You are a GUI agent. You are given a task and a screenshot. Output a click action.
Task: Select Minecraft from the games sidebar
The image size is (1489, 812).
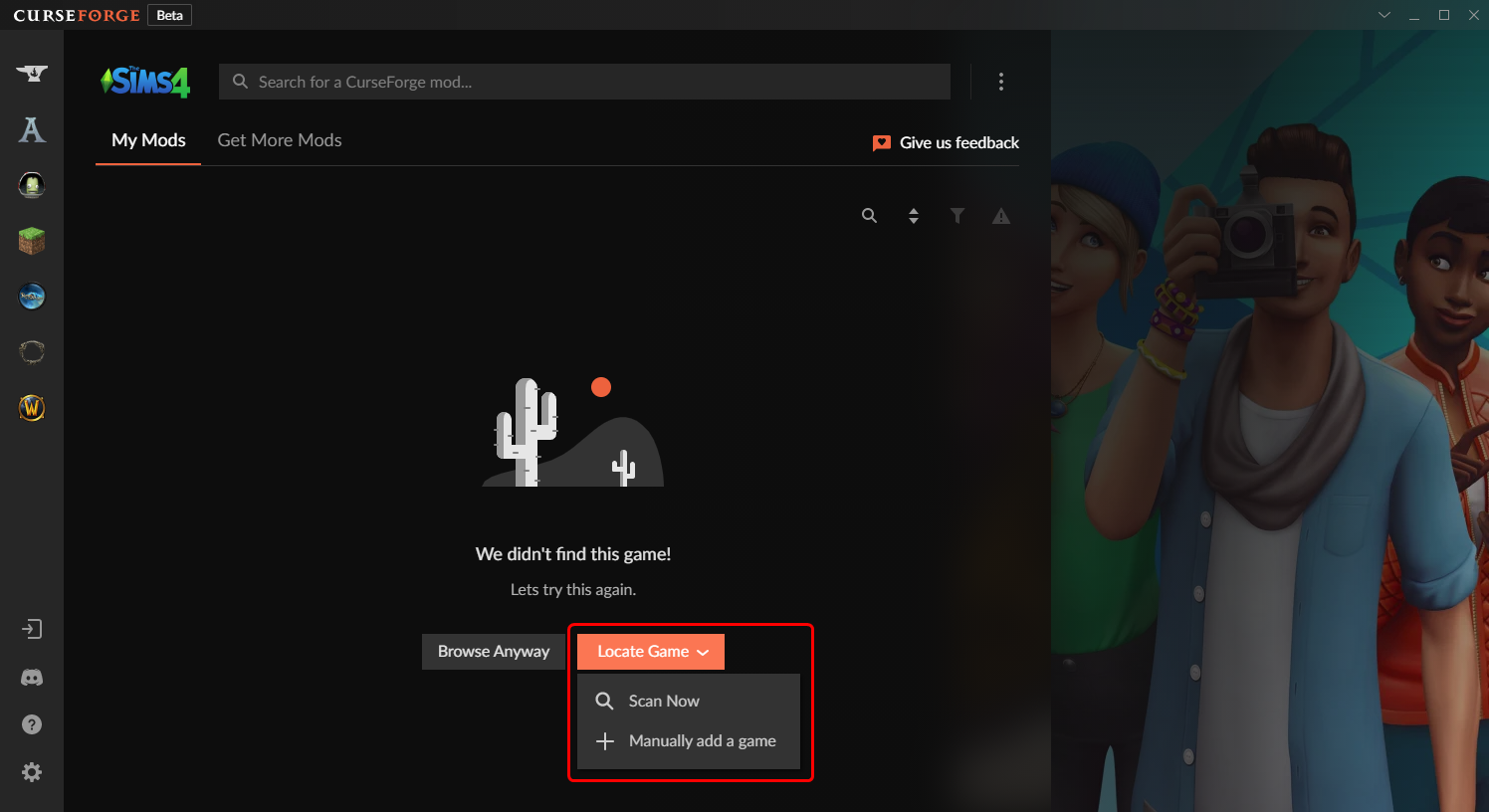[31, 240]
